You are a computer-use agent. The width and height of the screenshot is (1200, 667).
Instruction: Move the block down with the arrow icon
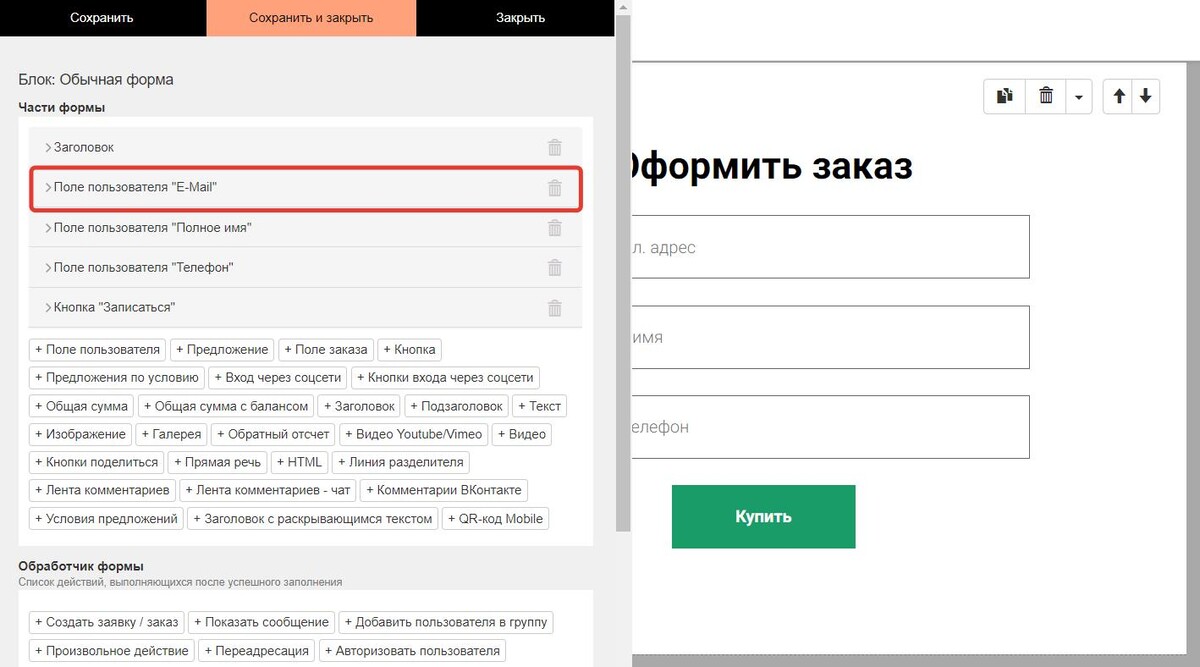click(x=1146, y=96)
